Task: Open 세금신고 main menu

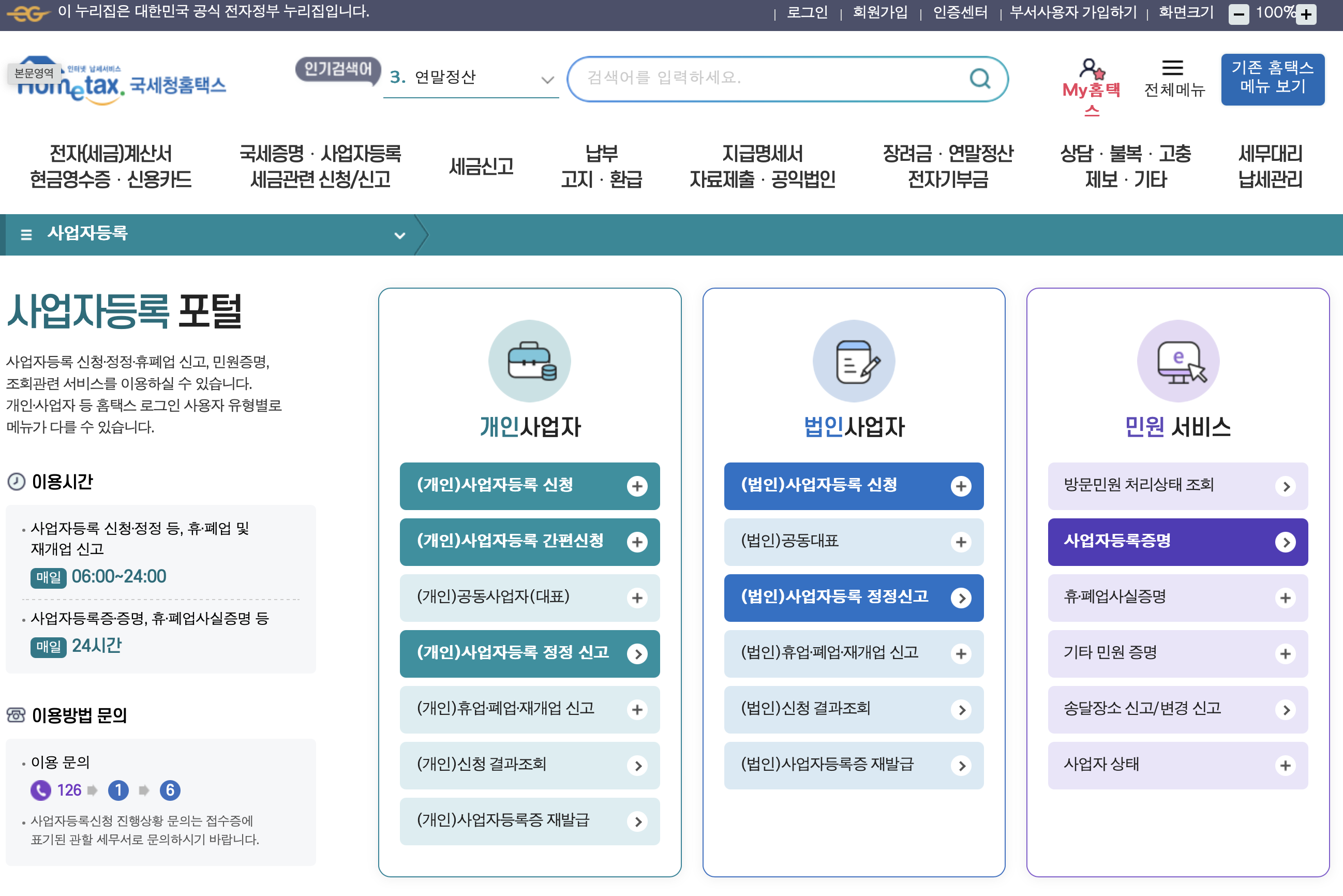Action: click(481, 167)
